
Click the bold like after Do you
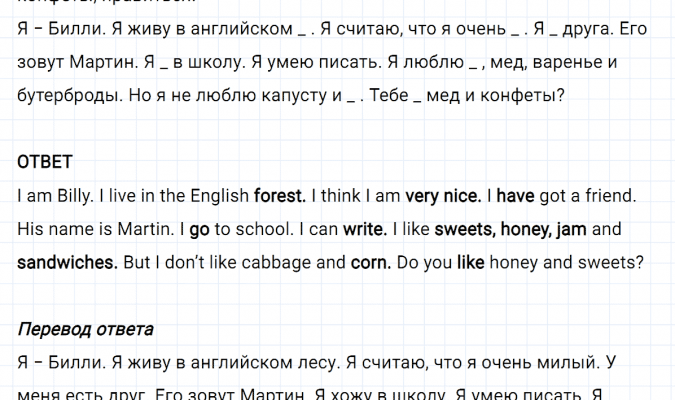472,263
